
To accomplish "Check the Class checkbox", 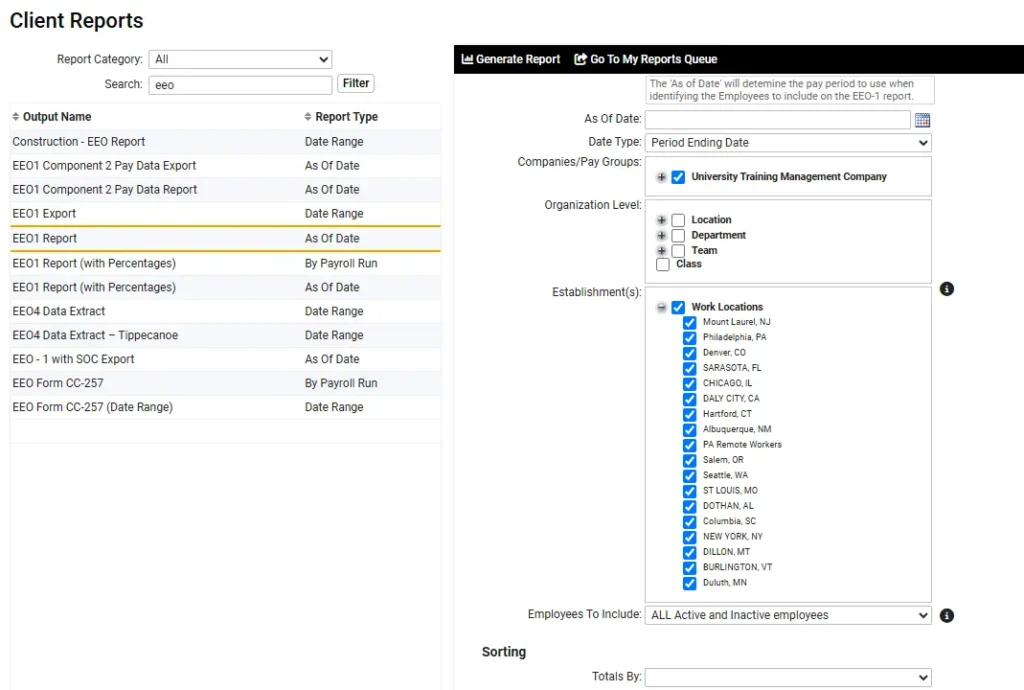I will coord(663,264).
